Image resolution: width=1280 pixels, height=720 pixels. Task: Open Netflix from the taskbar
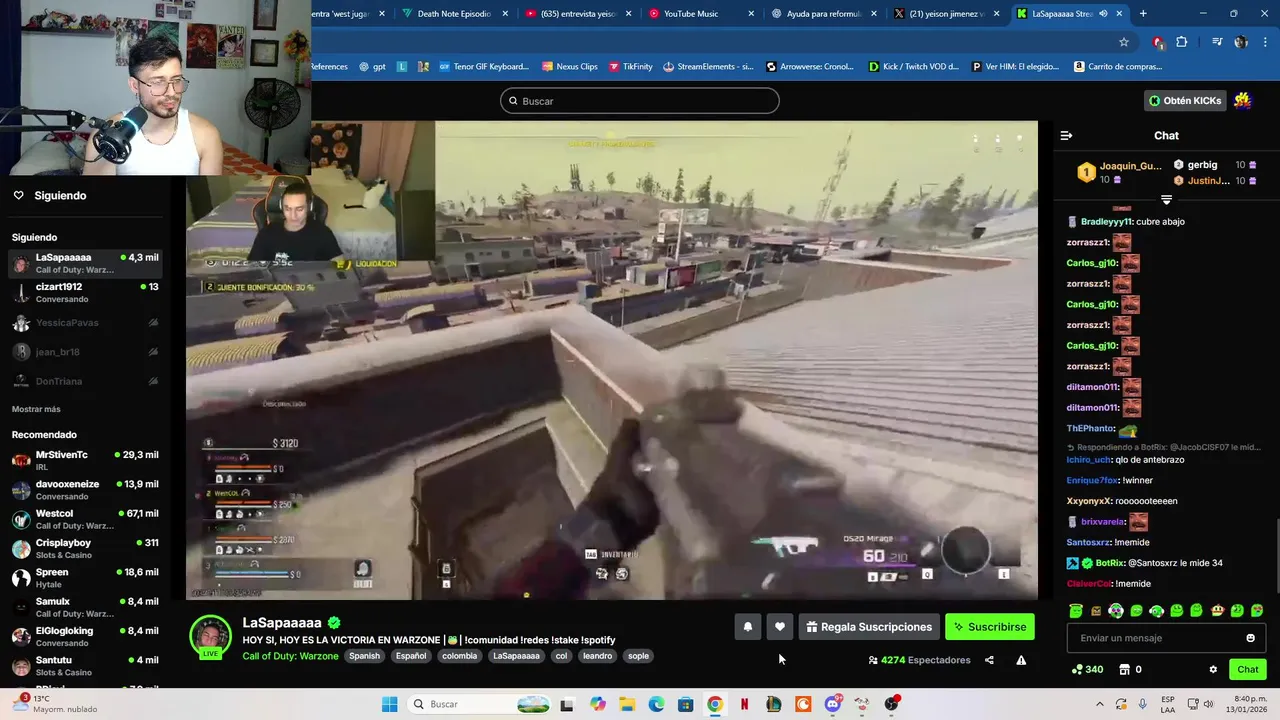tap(744, 704)
